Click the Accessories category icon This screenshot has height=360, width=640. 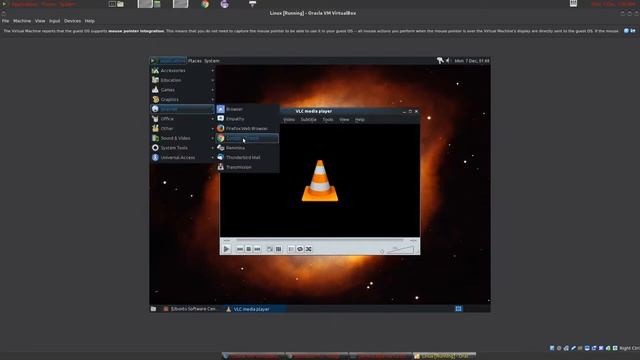155,70
